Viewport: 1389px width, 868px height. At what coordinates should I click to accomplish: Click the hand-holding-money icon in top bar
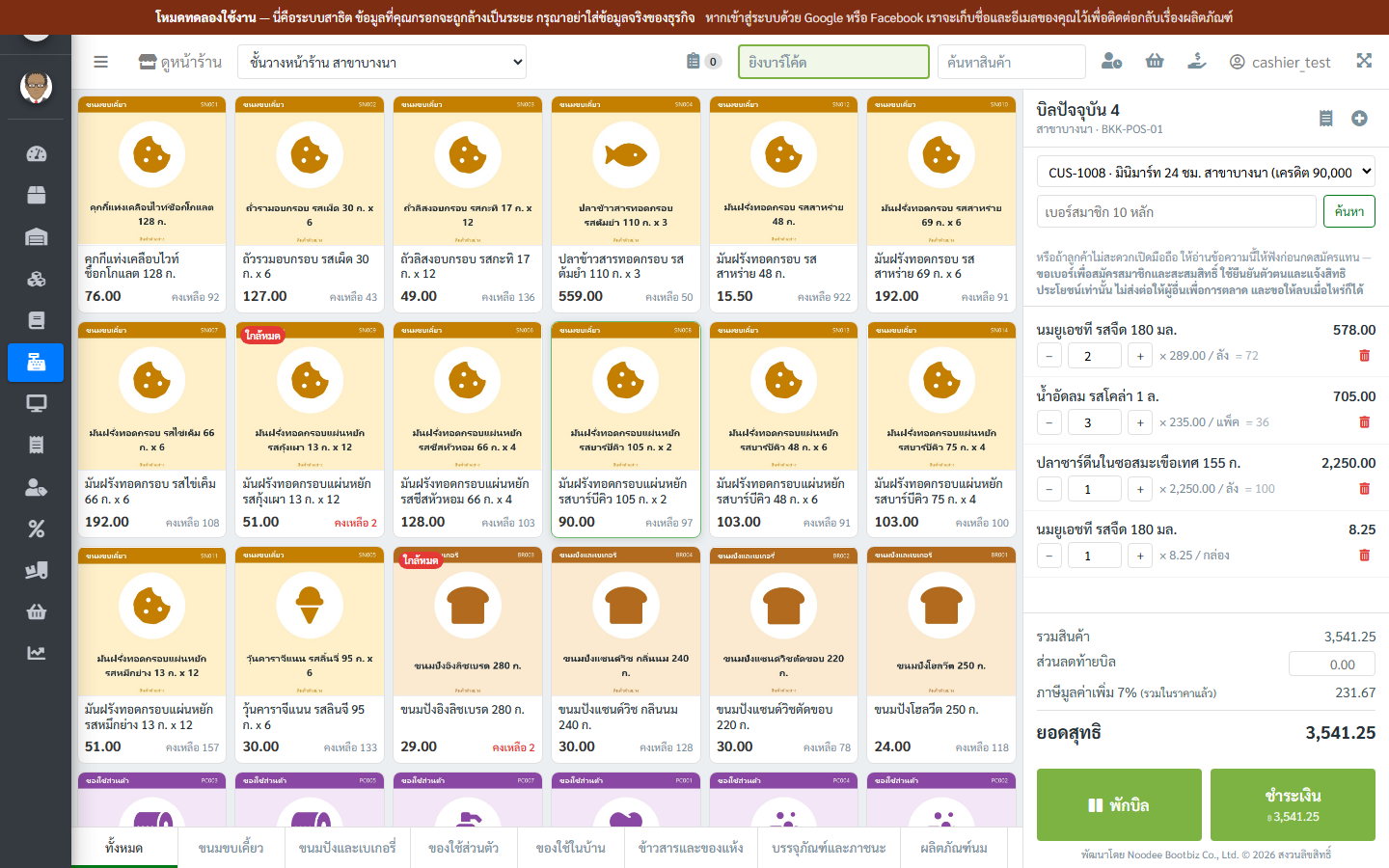1196,62
